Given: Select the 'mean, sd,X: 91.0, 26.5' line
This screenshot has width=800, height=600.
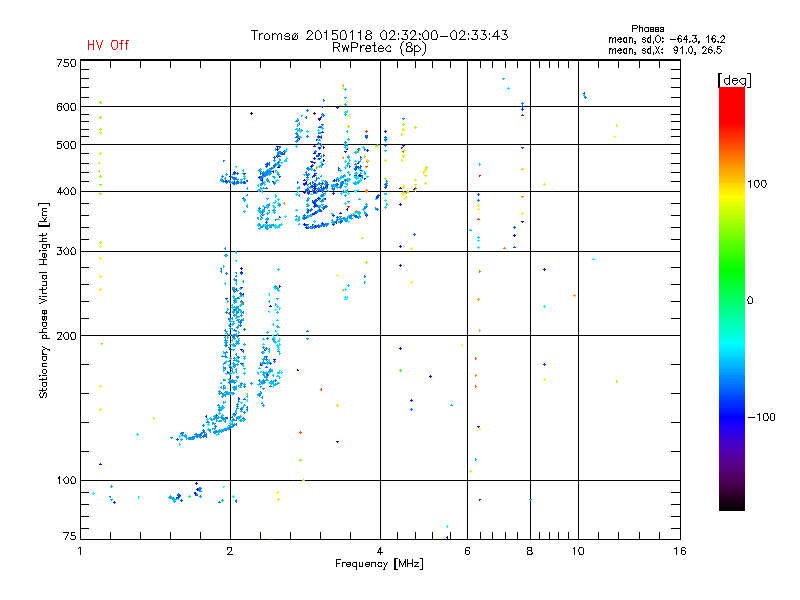Looking at the screenshot, I should 665,50.
